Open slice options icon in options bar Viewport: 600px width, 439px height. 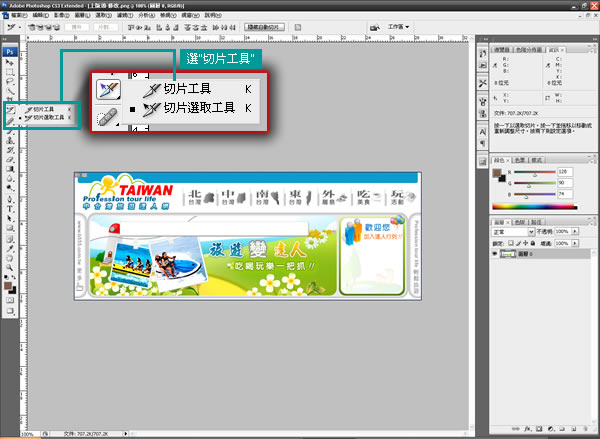click(x=298, y=27)
